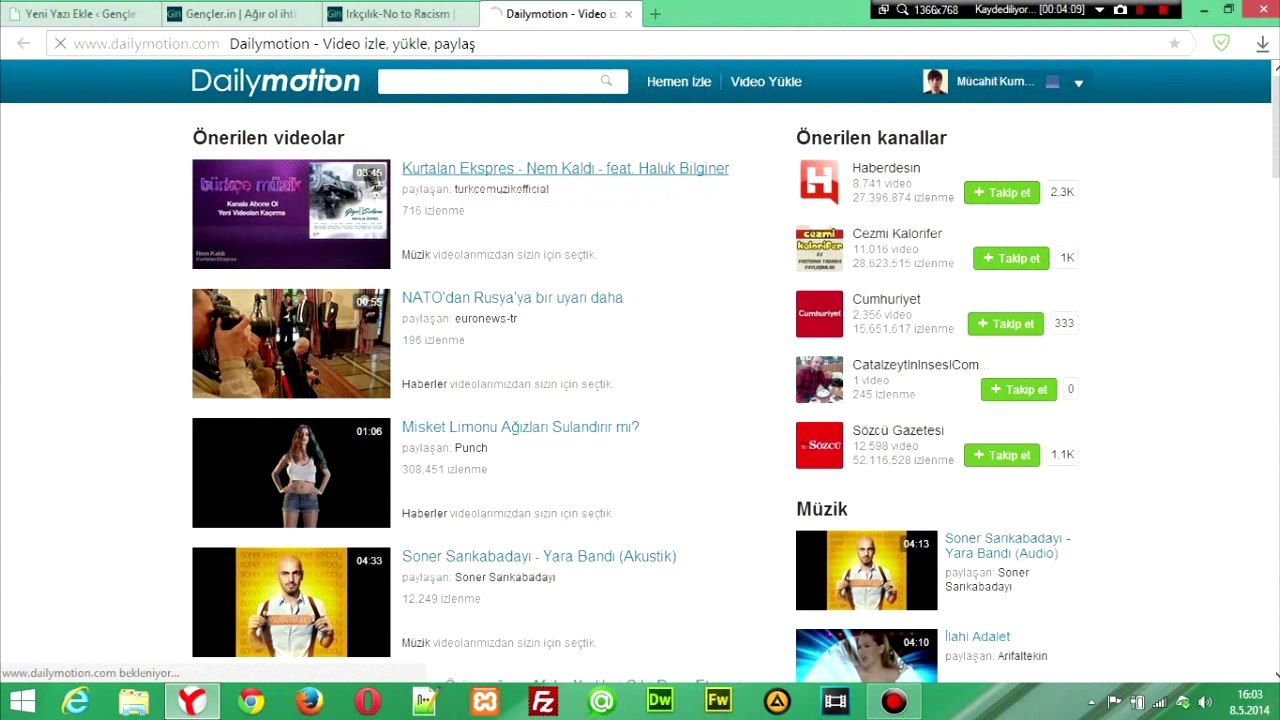Play the Yara Bandı (Akustik) thumbnail

click(291, 602)
